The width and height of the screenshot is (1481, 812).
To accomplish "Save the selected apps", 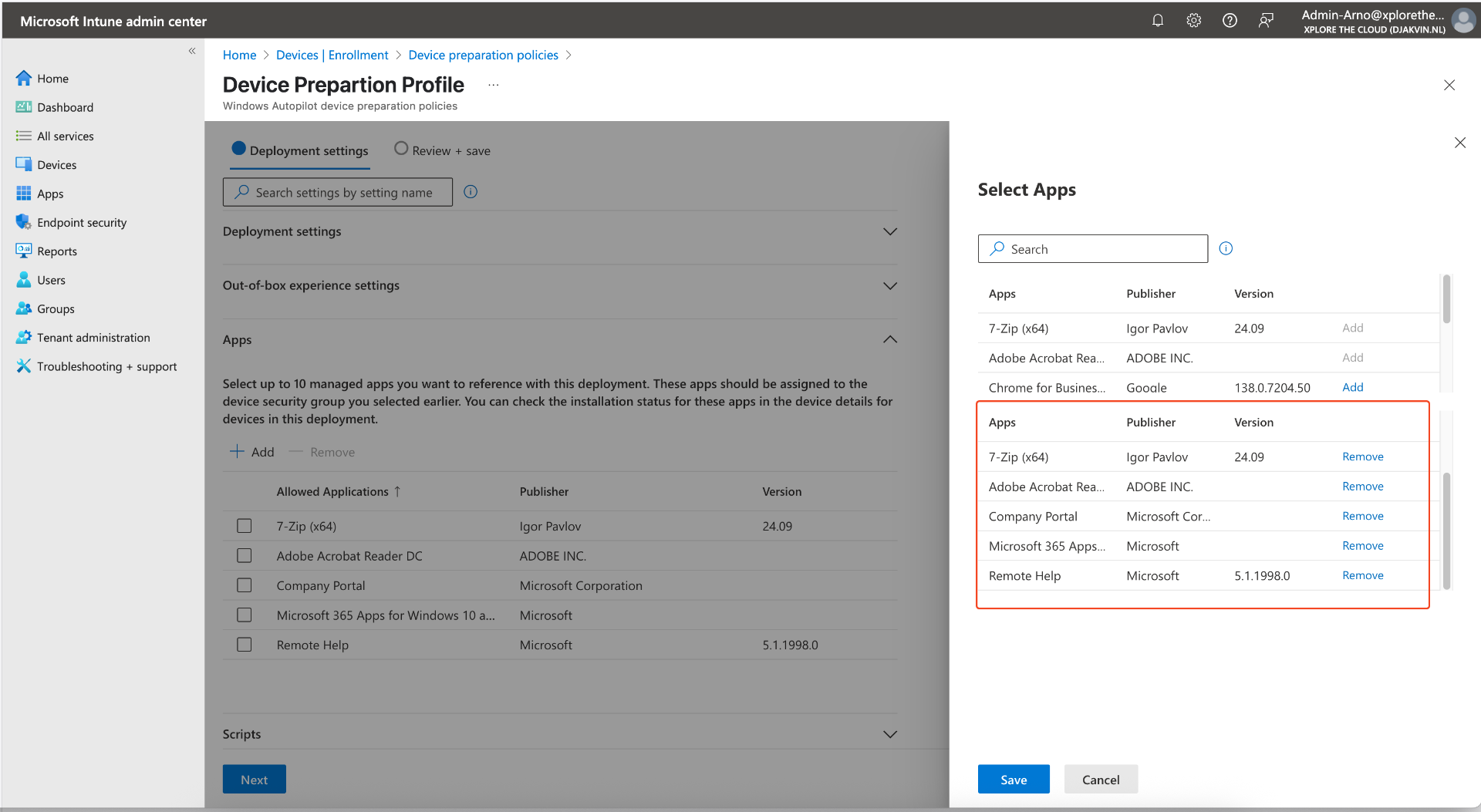I will tap(1014, 780).
